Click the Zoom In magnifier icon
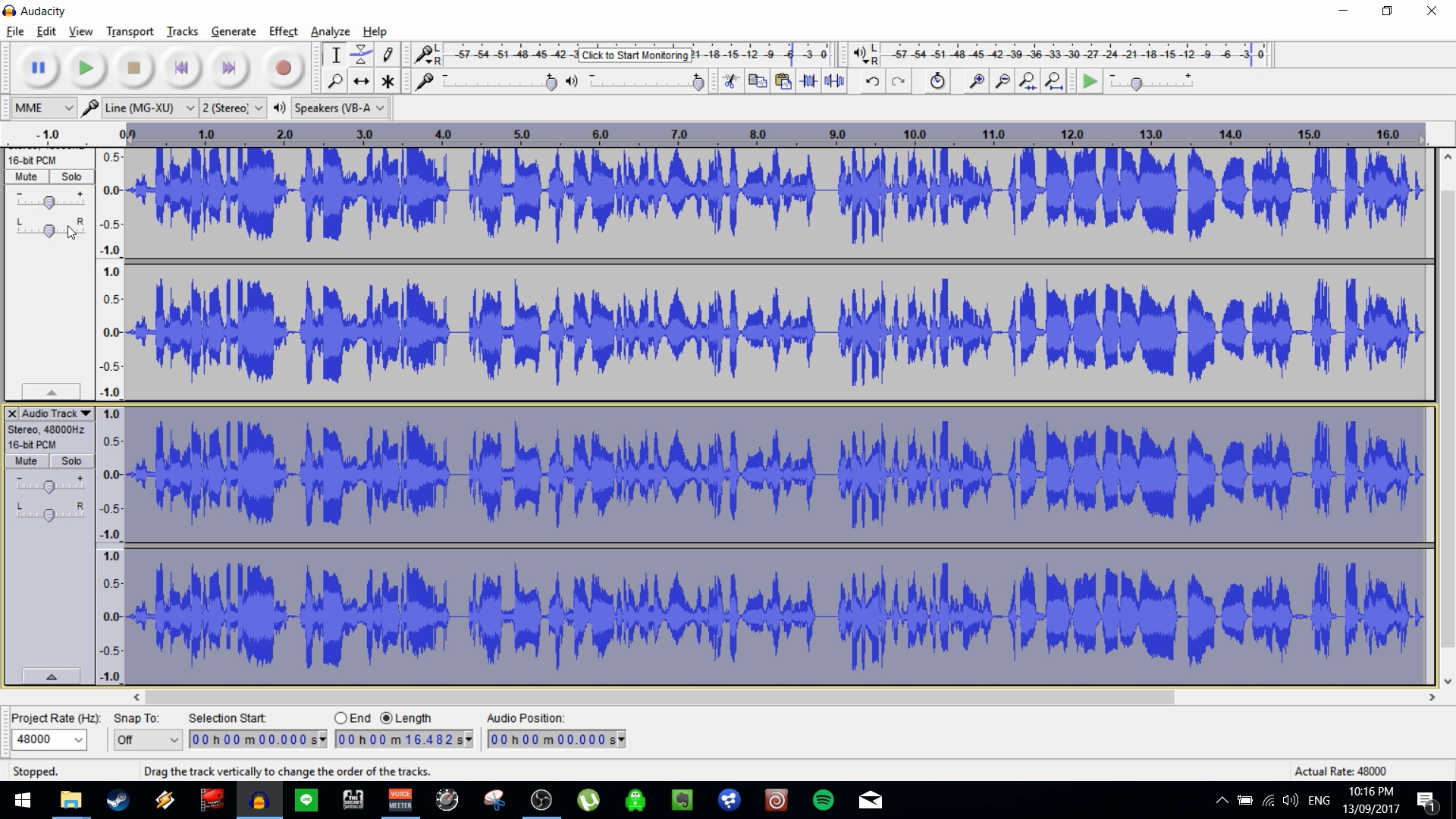1456x819 pixels. [977, 81]
